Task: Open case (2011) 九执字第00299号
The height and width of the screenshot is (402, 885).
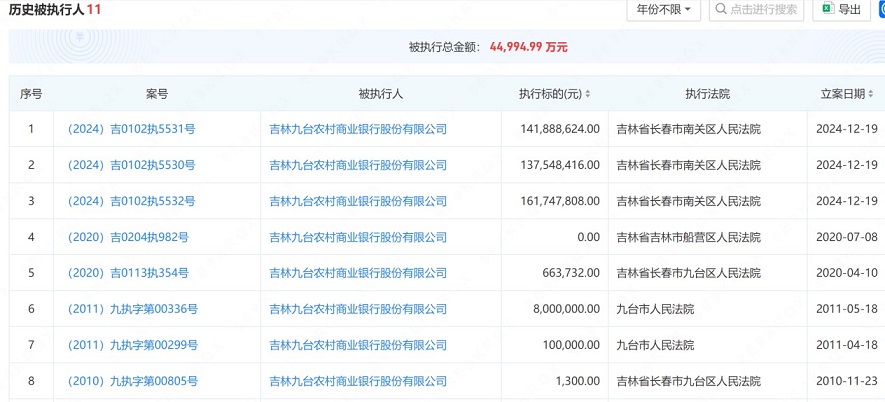Action: tap(133, 345)
